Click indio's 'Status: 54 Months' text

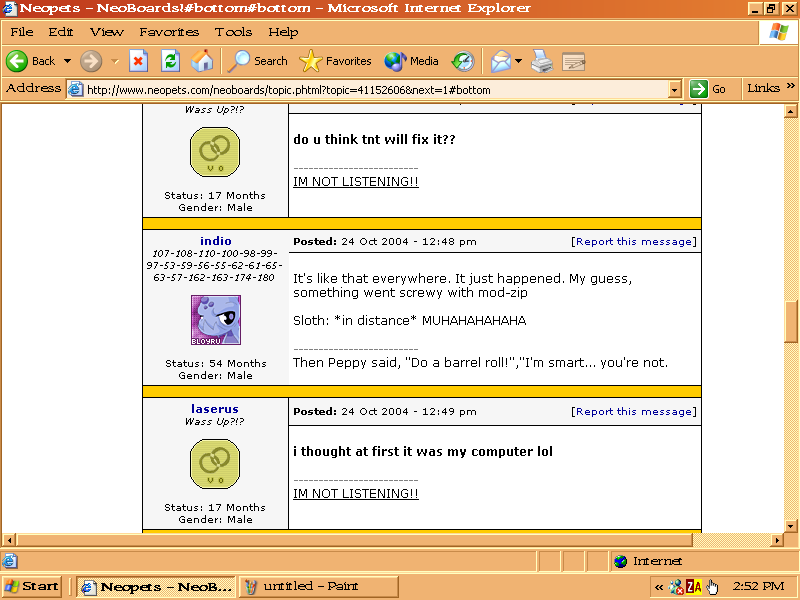tap(216, 363)
